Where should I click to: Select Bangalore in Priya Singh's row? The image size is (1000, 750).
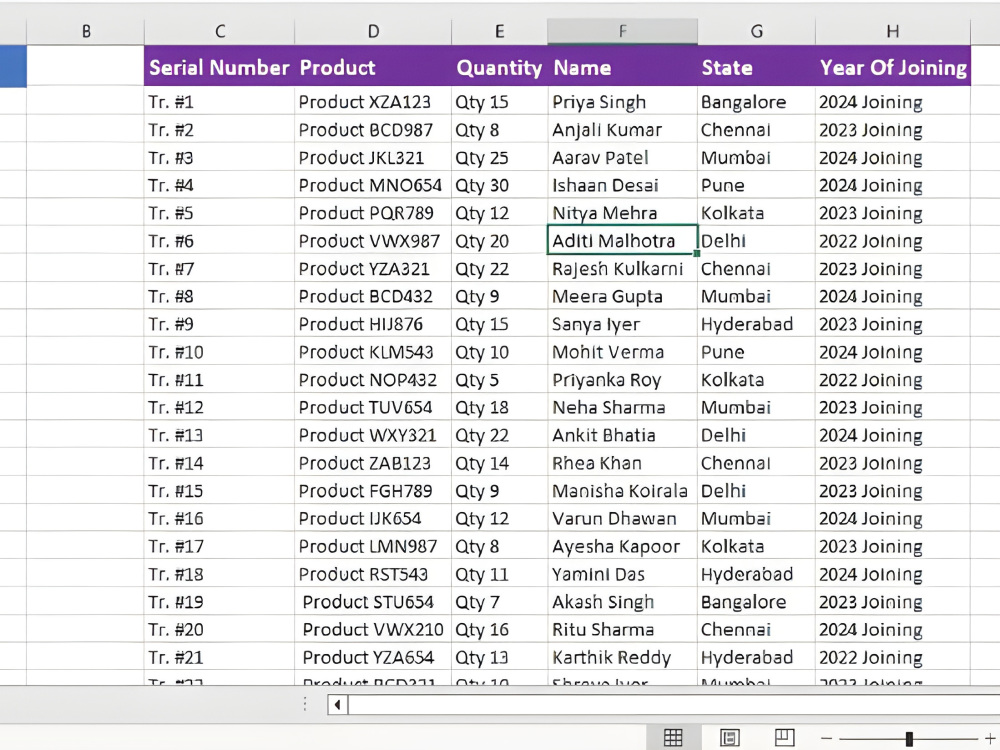756,101
